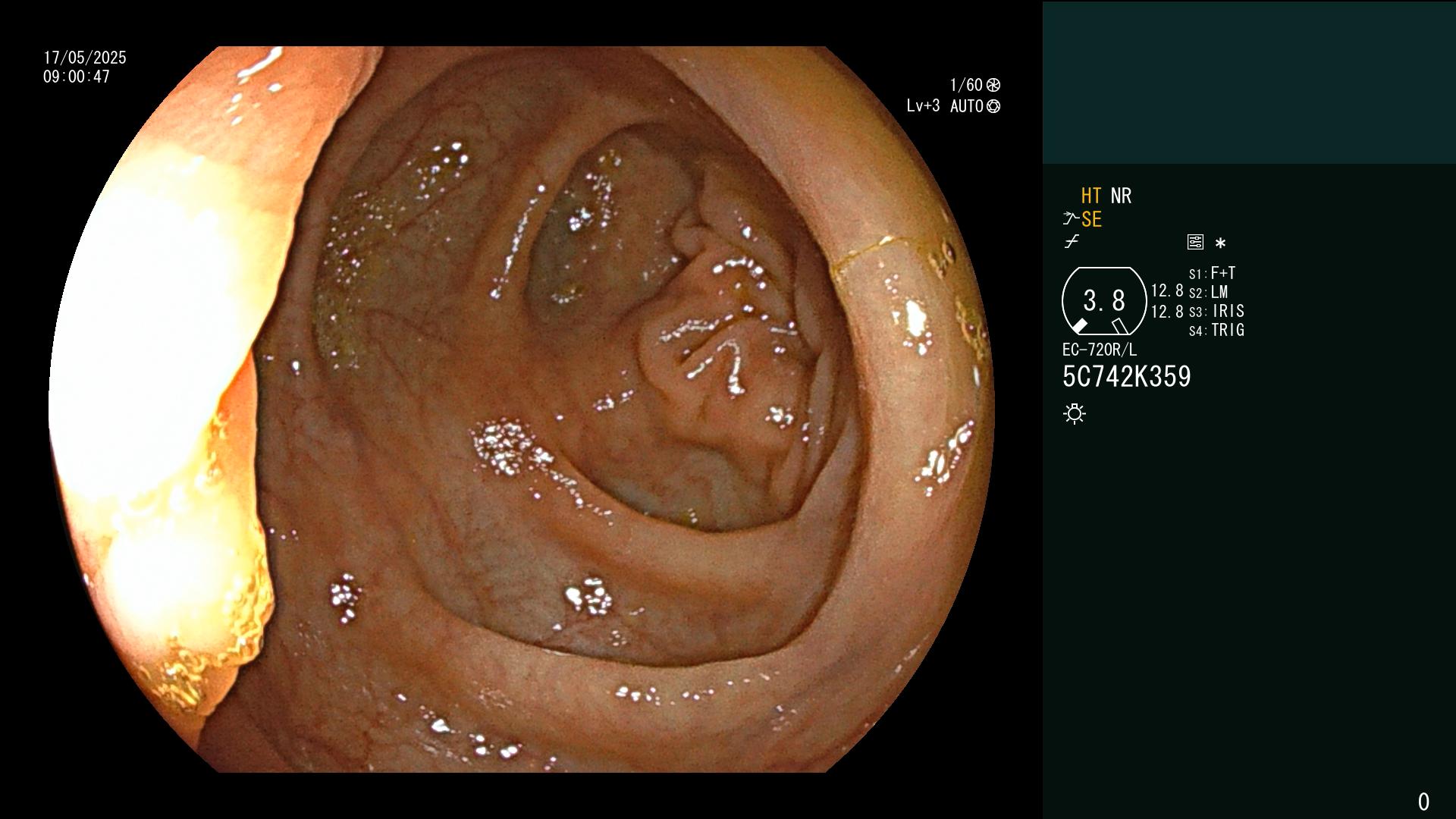
Task: Click the tone curve icon below SE
Action: pos(1072,242)
